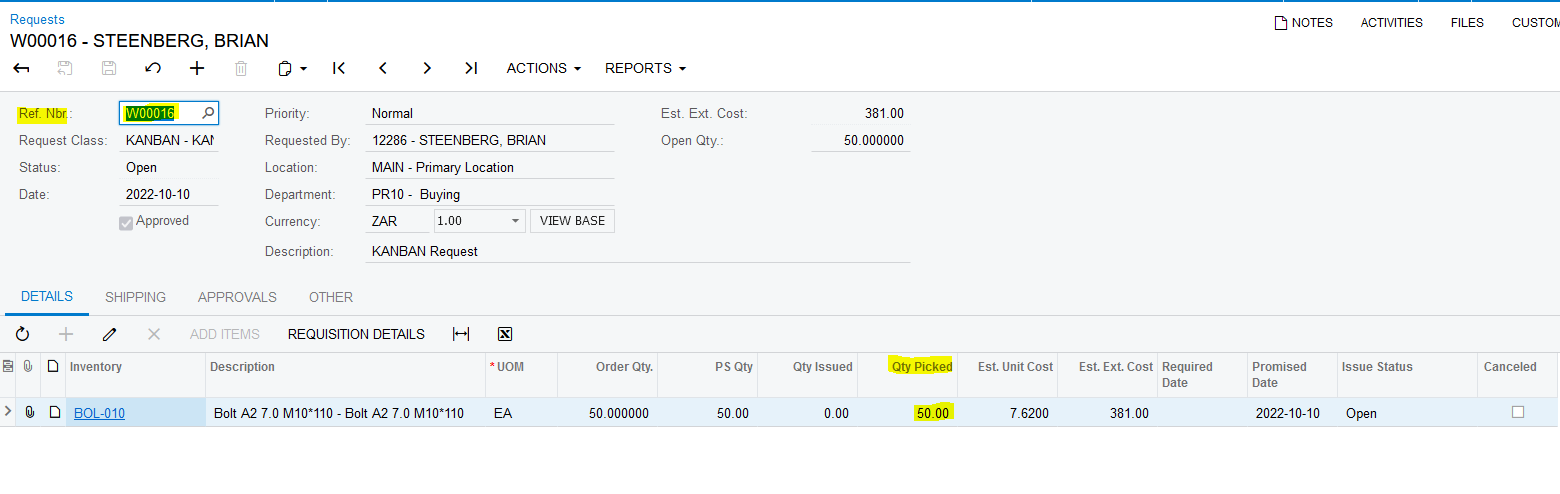Add a new request record with plus icon
Image resolution: width=1560 pixels, height=494 pixels.
click(x=197, y=68)
